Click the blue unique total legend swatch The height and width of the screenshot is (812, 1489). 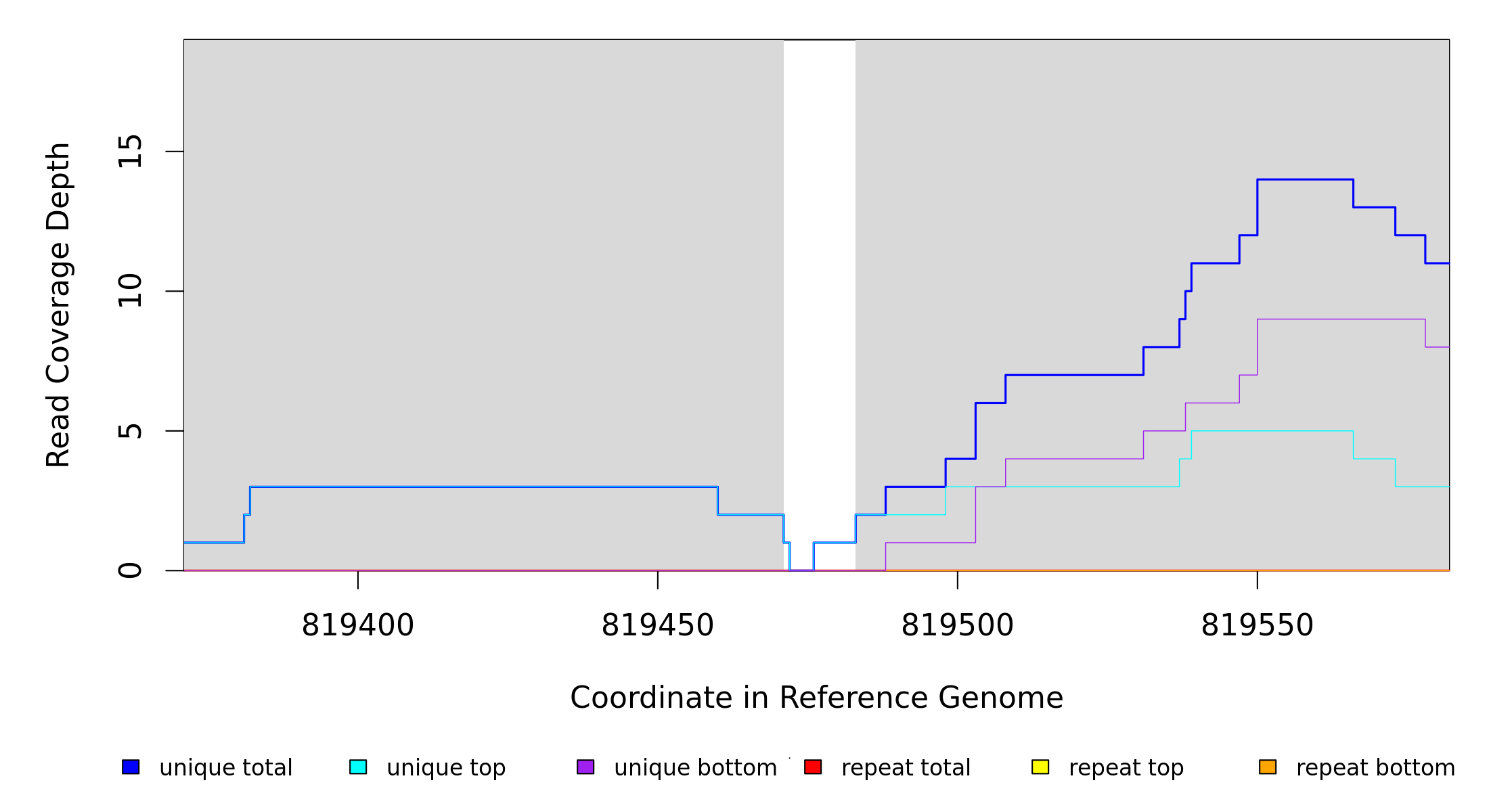coord(131,767)
